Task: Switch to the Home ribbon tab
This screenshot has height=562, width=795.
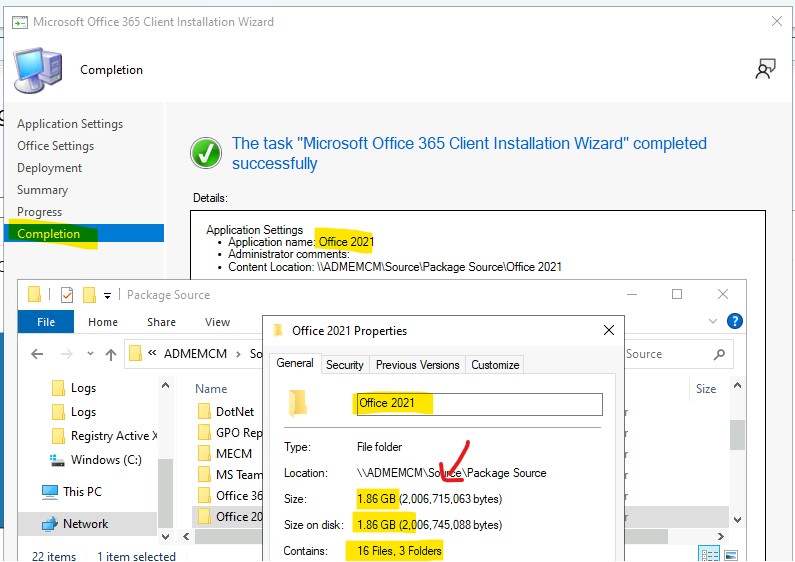Action: tap(103, 322)
